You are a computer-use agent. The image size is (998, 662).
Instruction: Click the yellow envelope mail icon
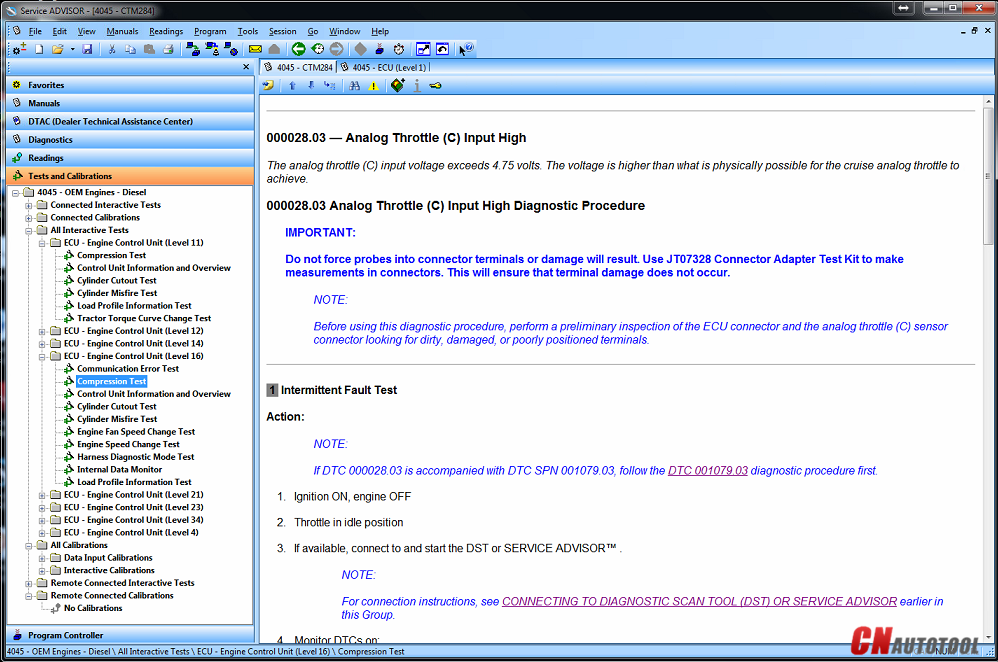point(255,49)
